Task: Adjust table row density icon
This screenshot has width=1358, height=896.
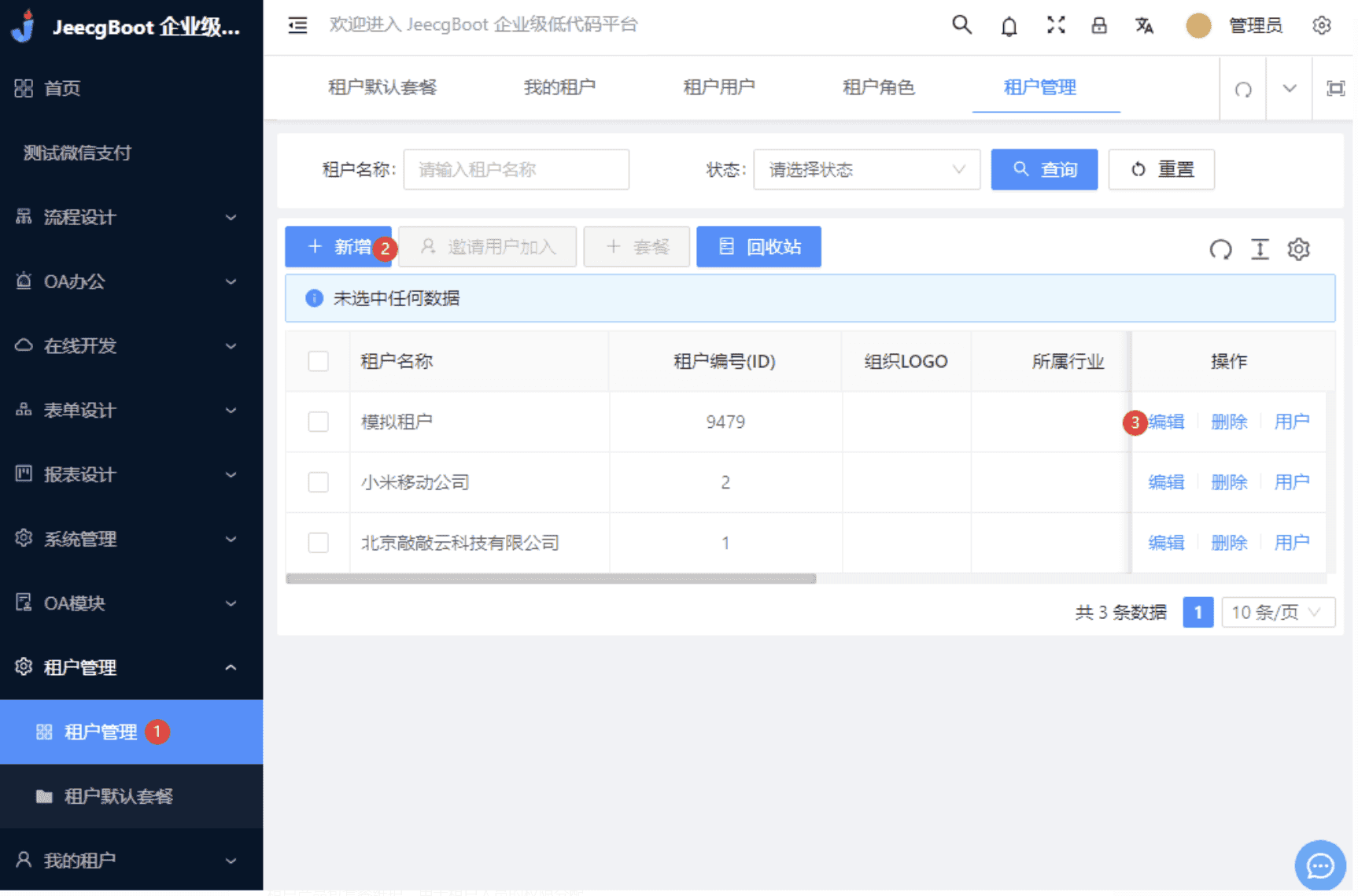Action: 1260,249
